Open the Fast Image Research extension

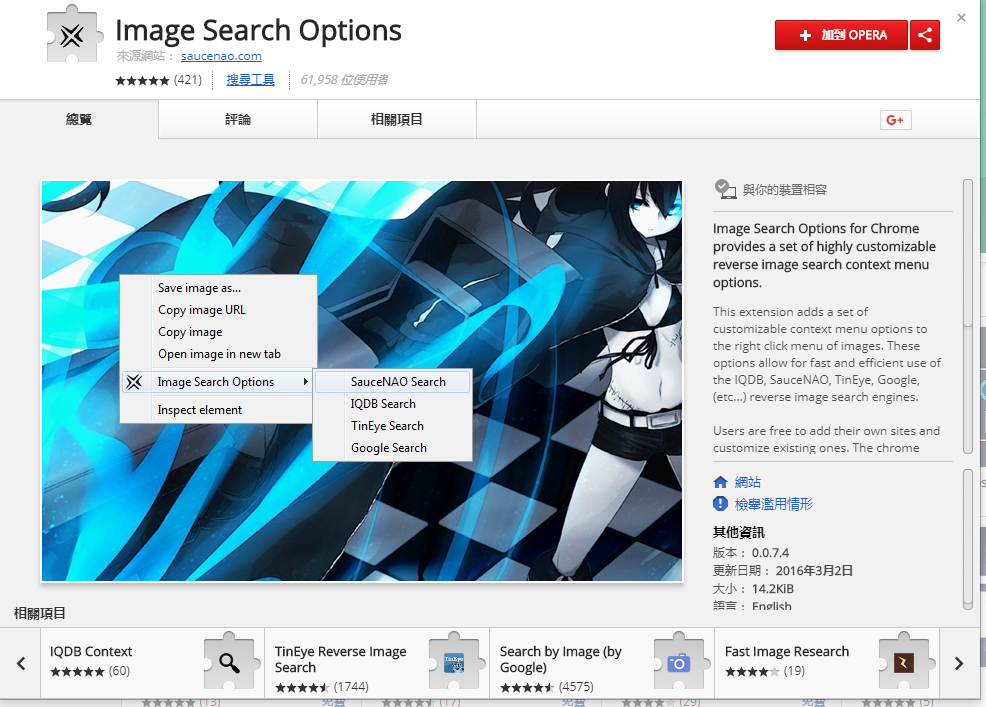[x=827, y=662]
